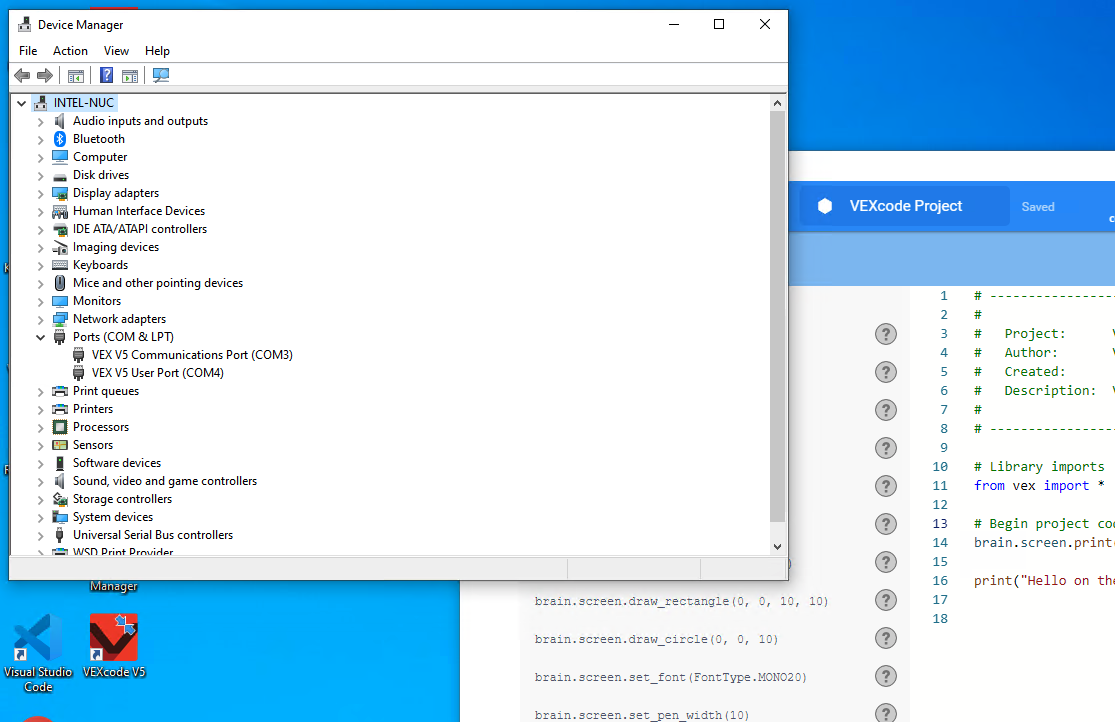Screen dimensions: 1115x722
Task: Click line number 16 in code editor
Action: [940, 580]
